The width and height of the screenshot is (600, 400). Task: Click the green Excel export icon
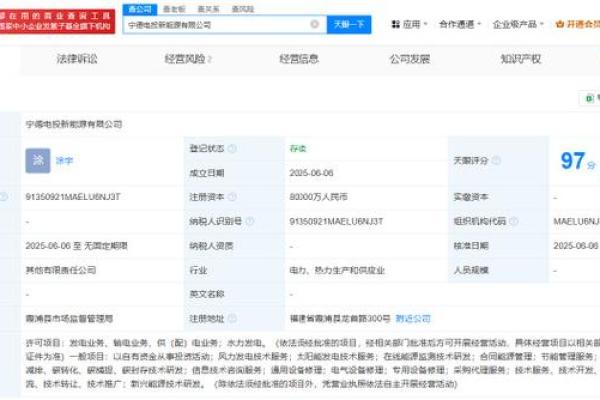[x=590, y=98]
